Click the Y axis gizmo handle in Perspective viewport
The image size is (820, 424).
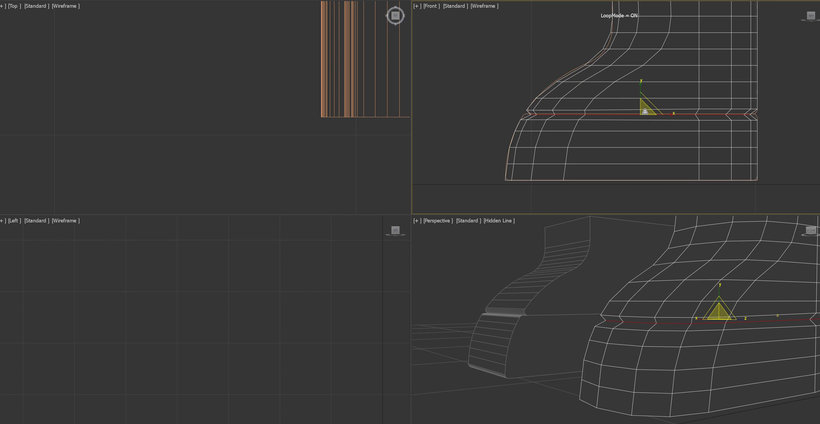(719, 290)
